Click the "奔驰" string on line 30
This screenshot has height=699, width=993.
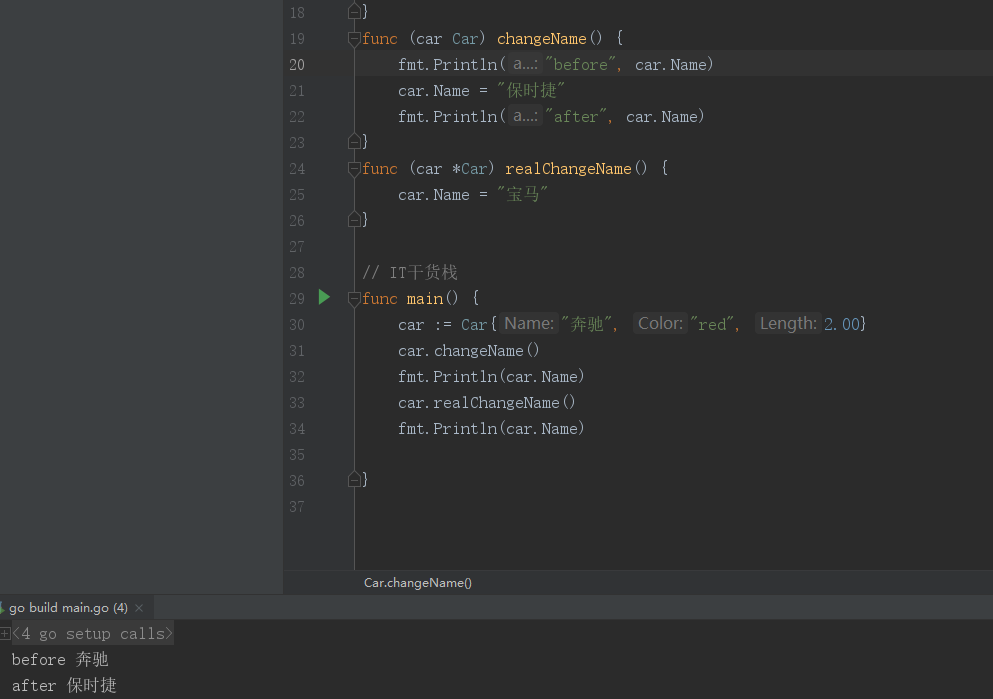click(586, 324)
